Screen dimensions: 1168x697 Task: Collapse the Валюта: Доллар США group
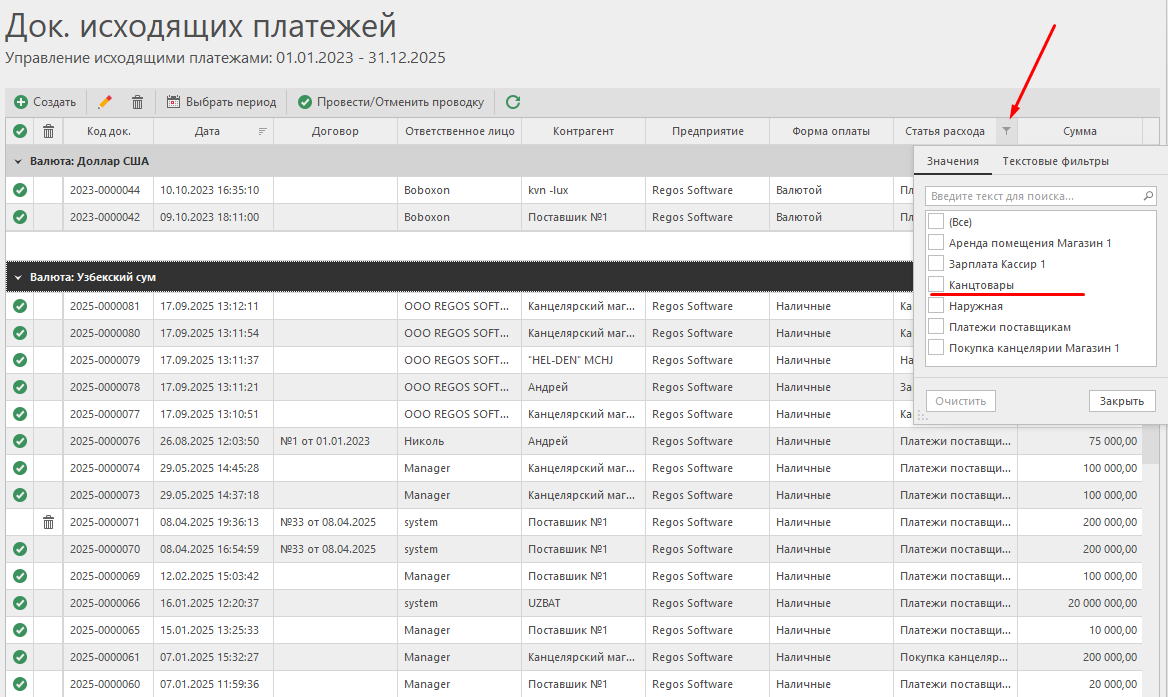coord(18,161)
